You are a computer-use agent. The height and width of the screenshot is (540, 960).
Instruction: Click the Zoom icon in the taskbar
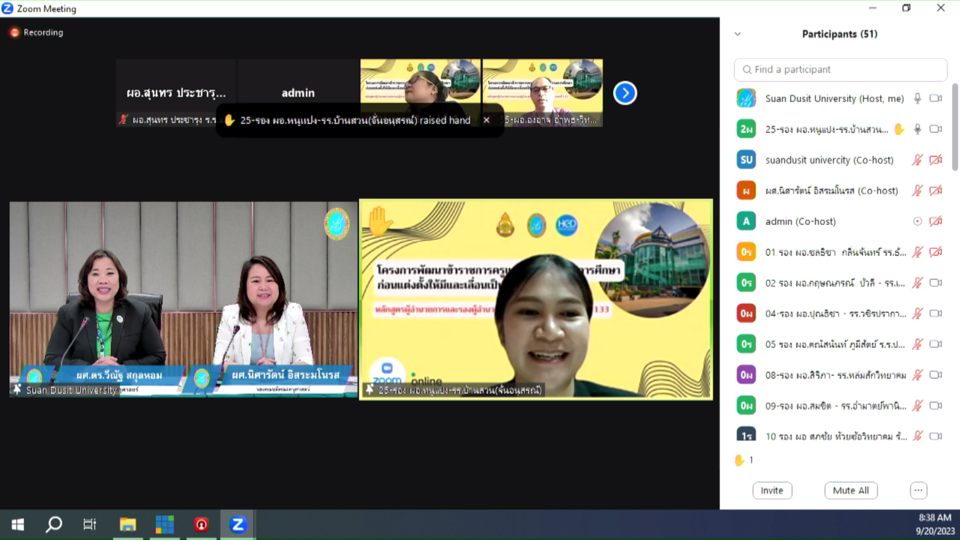point(238,524)
